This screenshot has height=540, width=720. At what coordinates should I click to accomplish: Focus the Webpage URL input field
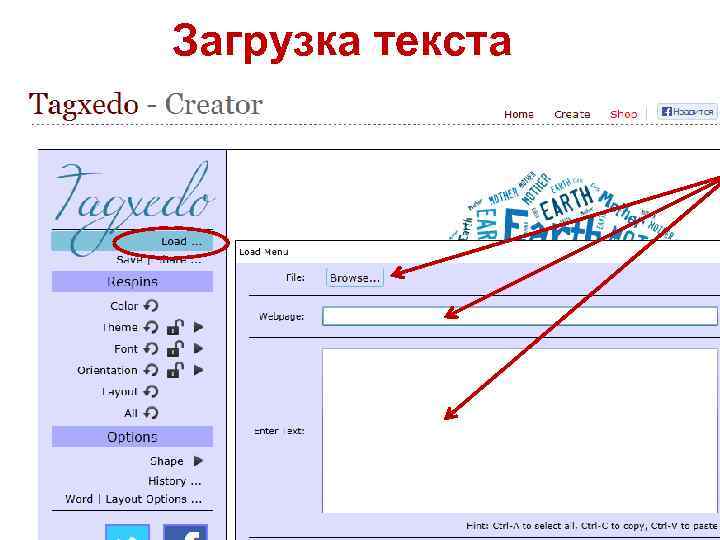[520, 316]
